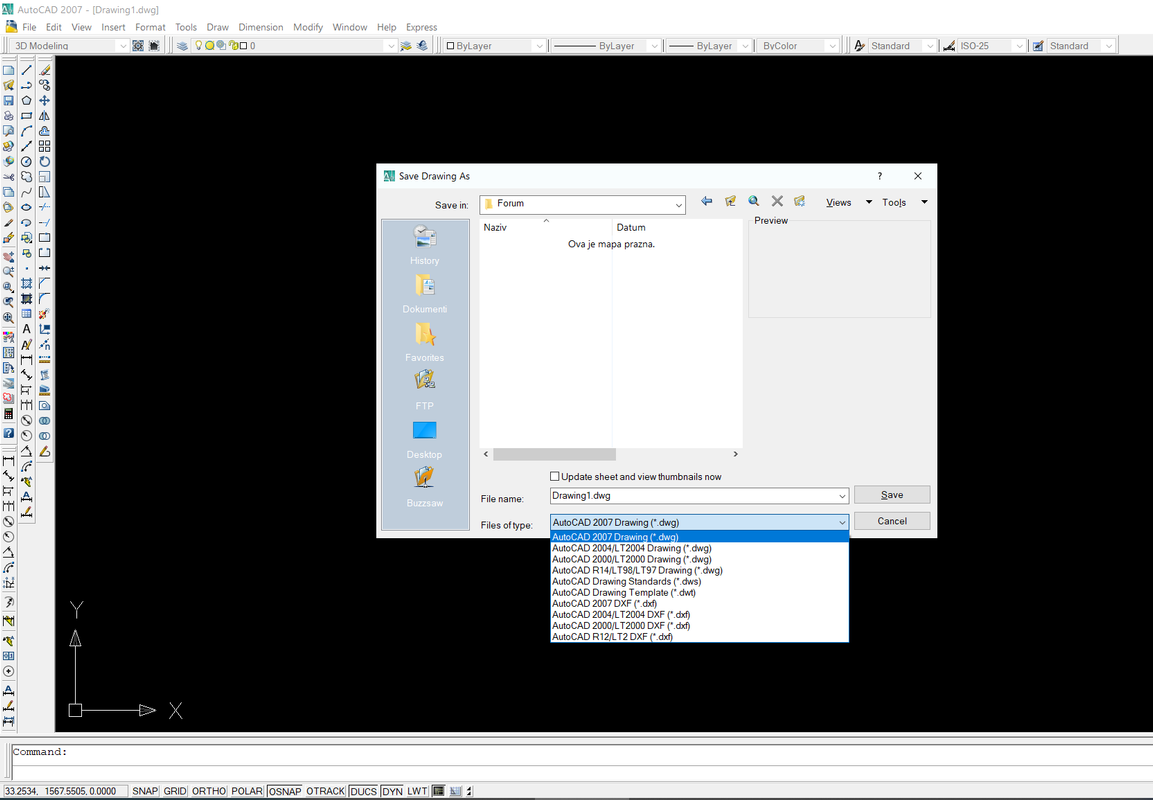Toggle SNAP in the status bar

[x=145, y=791]
